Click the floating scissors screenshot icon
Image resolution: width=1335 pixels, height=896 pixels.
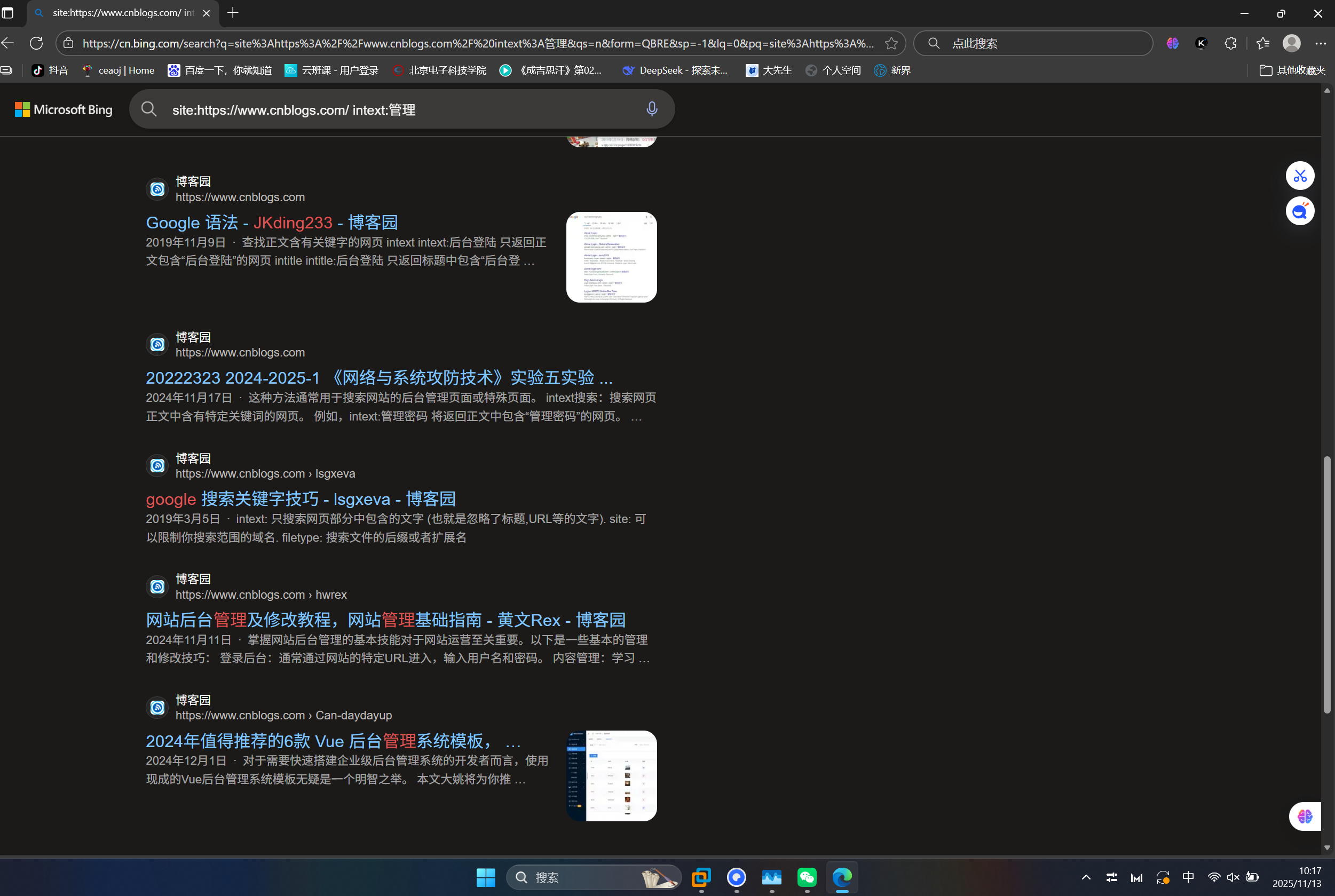[x=1300, y=176]
